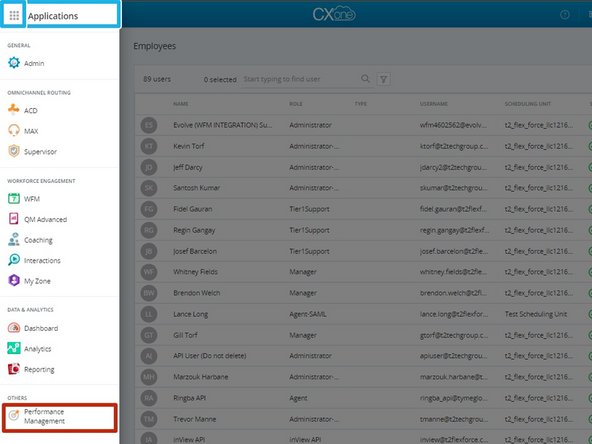Select the Reporting menu label
592x444 pixels.
[39, 370]
